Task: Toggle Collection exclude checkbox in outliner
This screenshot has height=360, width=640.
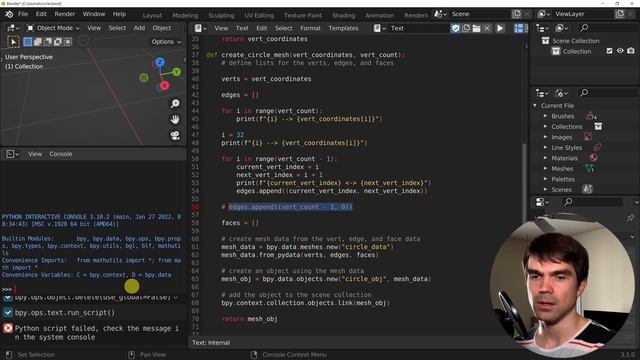Action: tap(609, 51)
